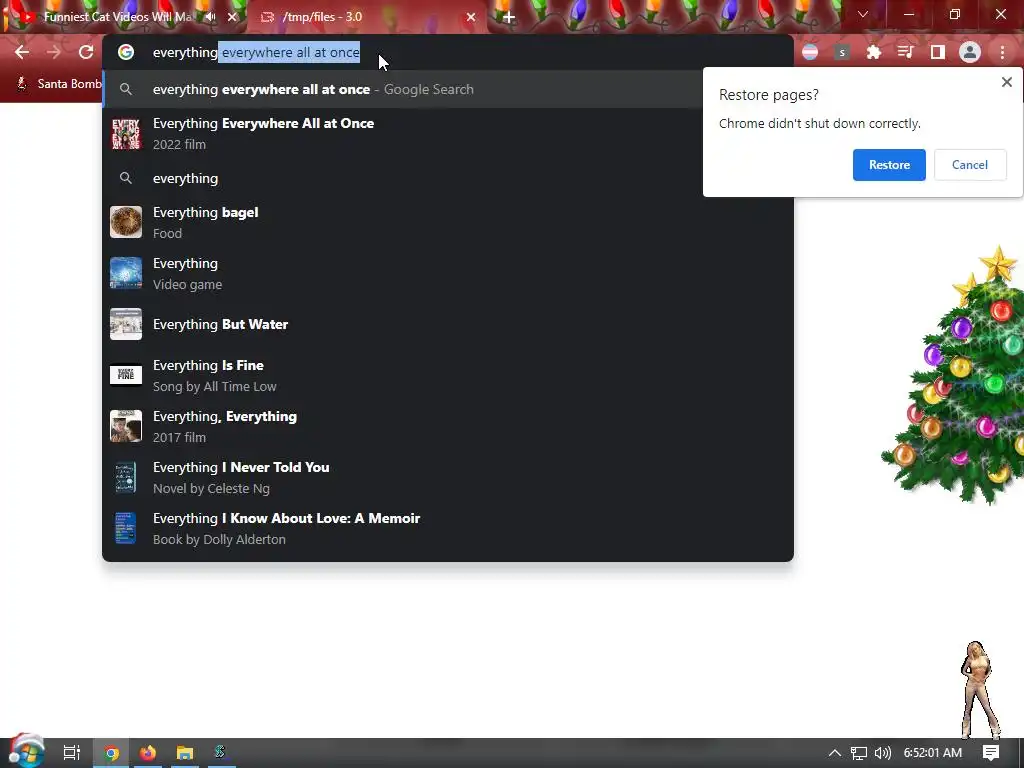1024x768 pixels.
Task: Click the Google logo in address bar
Action: (126, 52)
